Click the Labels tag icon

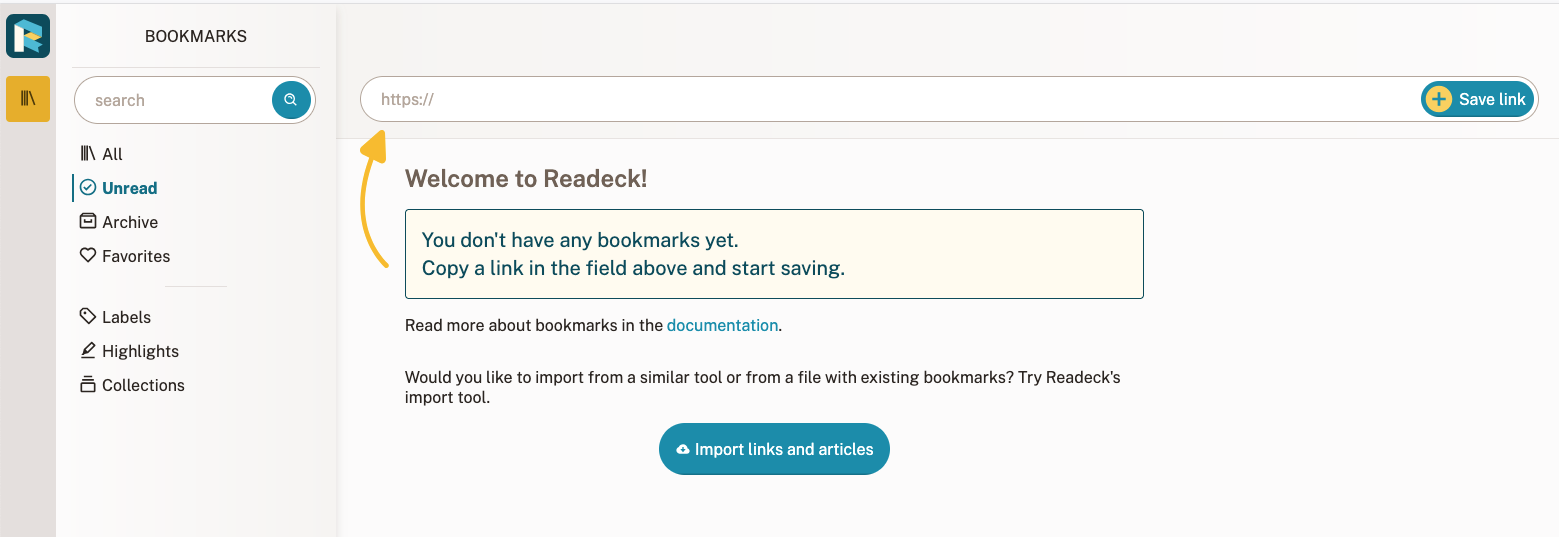[88, 316]
